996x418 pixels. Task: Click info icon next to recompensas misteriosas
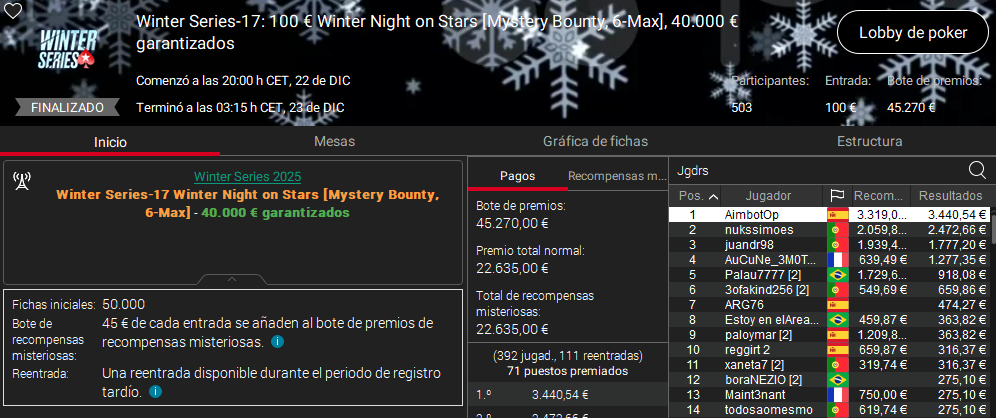[277, 342]
